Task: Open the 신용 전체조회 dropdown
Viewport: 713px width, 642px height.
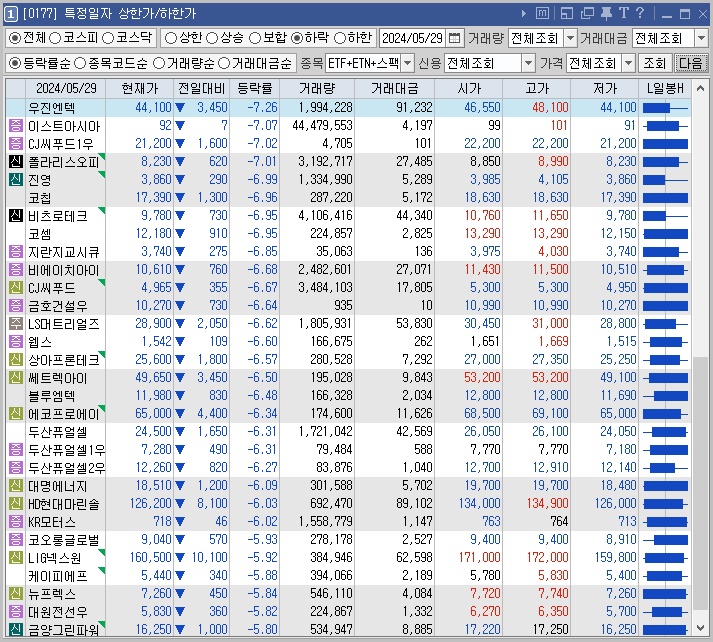Action: [x=528, y=63]
